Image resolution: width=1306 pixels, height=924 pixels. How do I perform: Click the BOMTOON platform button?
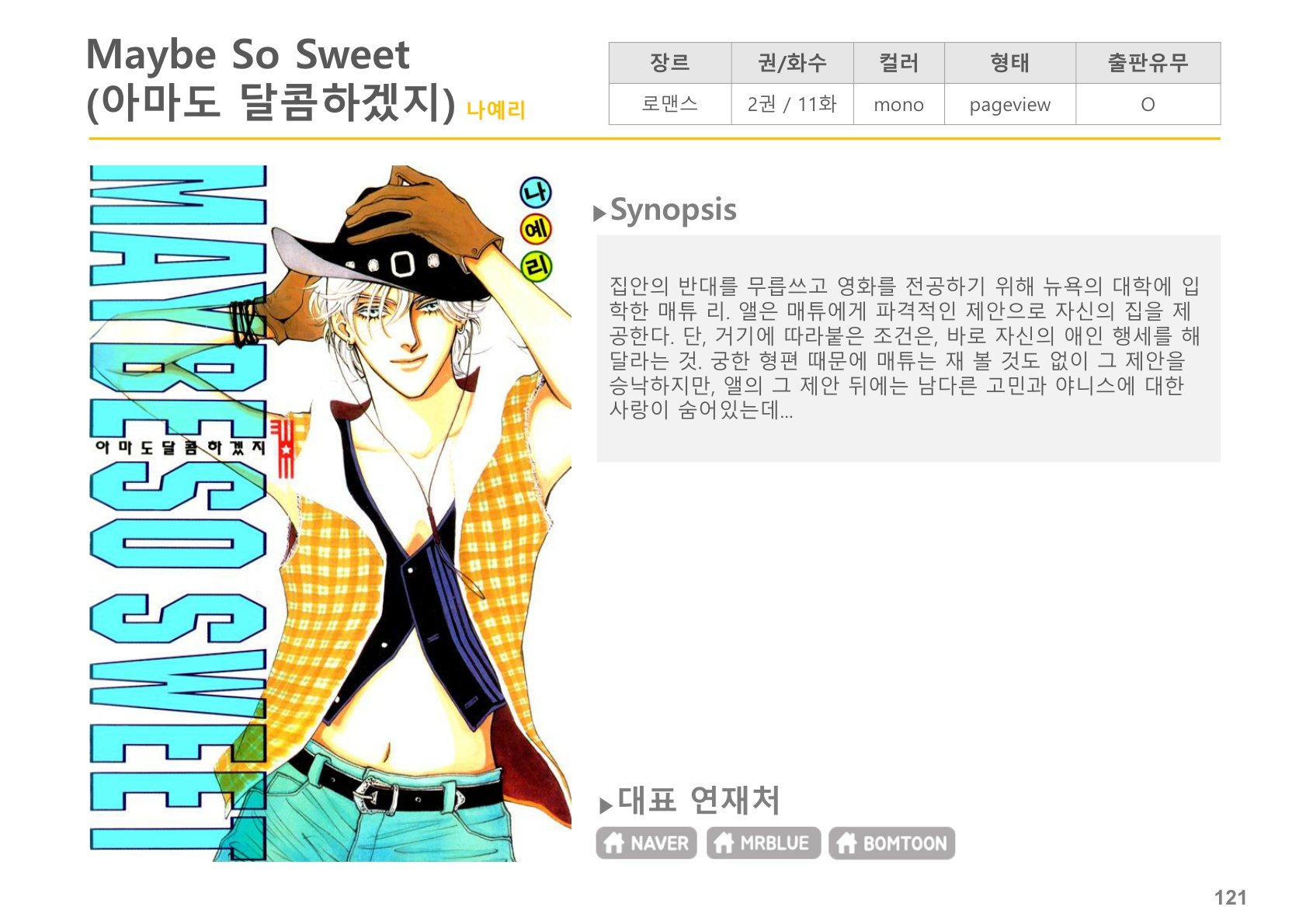pyautogui.click(x=891, y=842)
